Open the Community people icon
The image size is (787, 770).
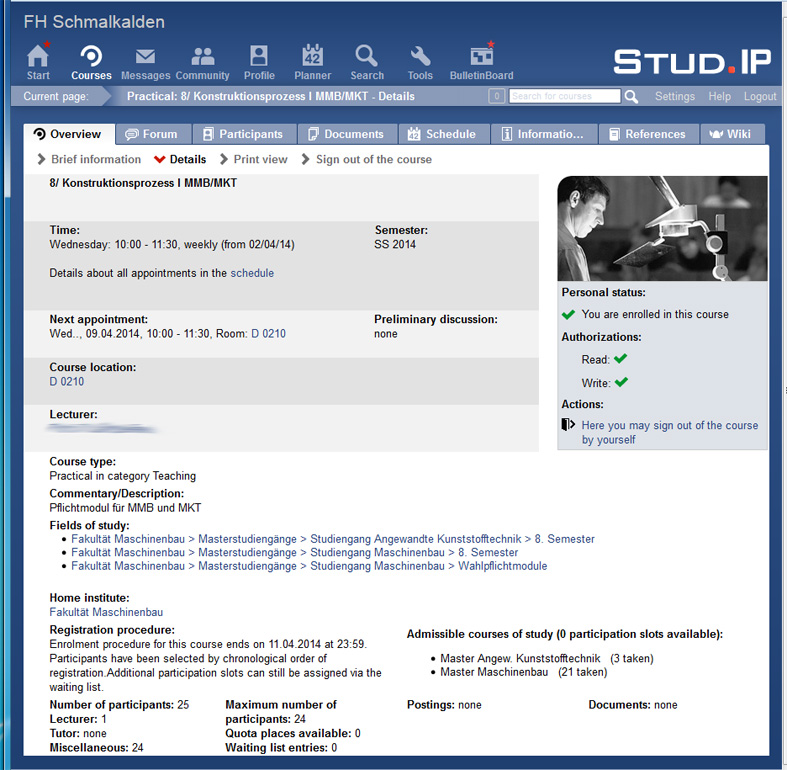[x=203, y=56]
